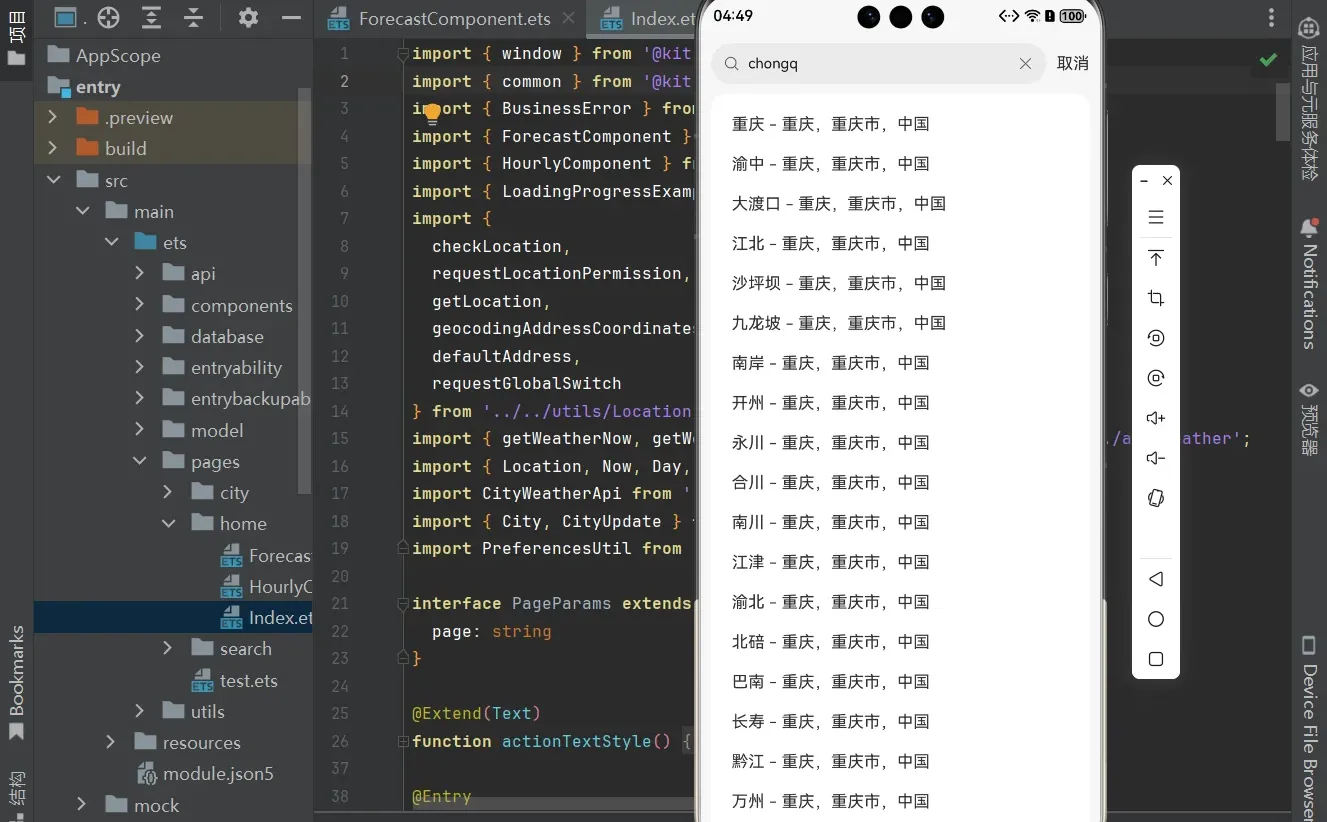Collapse the ets folder

point(111,242)
